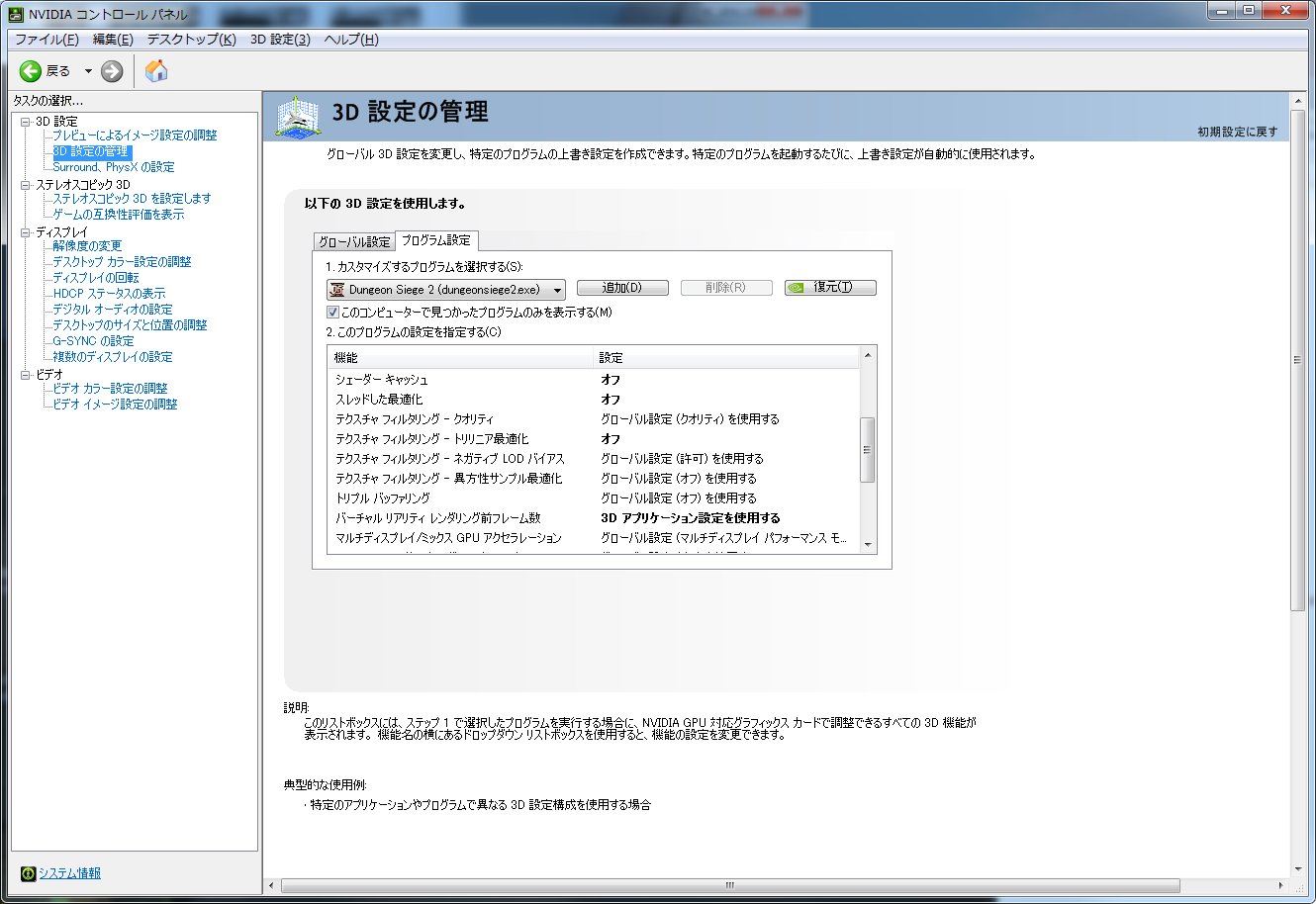
Task: Click the NVIDIA logo on 復元 button
Action: pyautogui.click(x=797, y=288)
